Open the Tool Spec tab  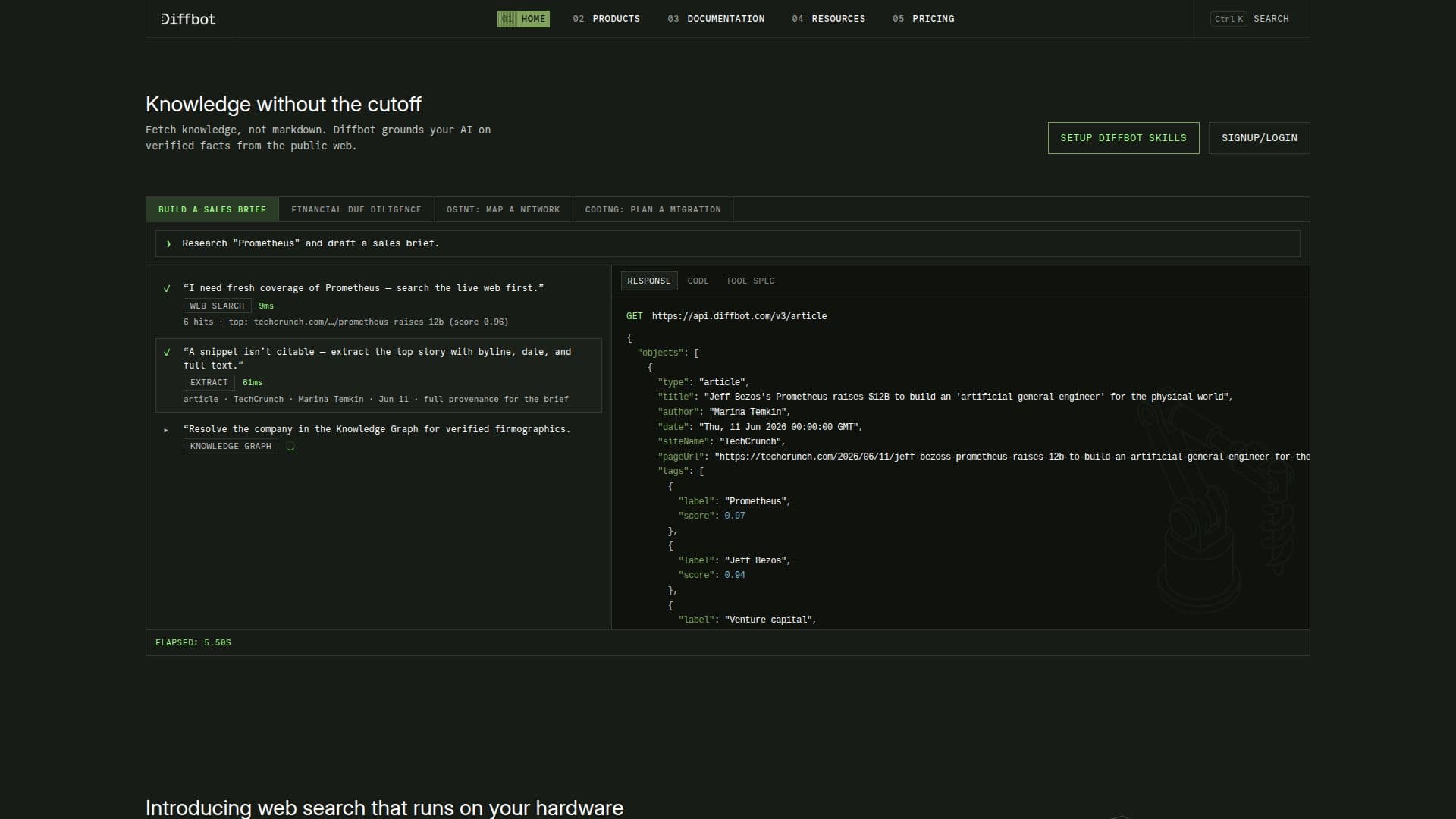[x=750, y=281]
